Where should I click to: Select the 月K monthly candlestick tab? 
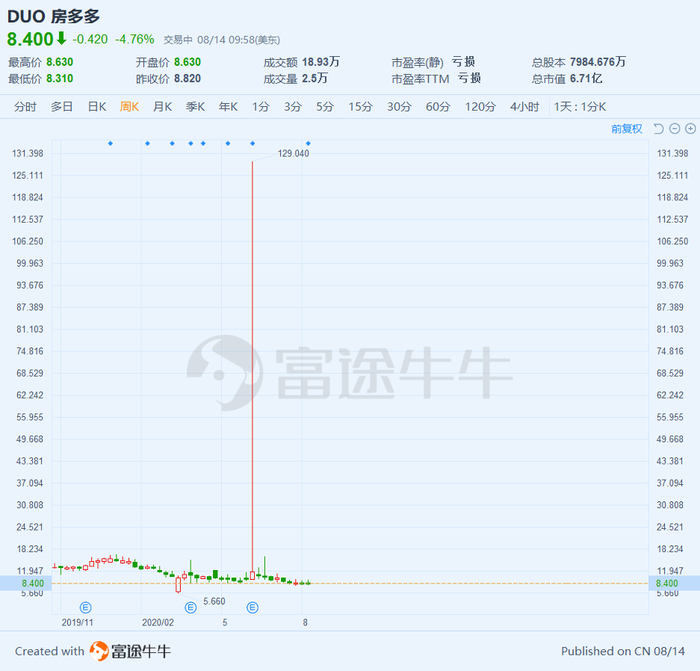click(x=162, y=107)
